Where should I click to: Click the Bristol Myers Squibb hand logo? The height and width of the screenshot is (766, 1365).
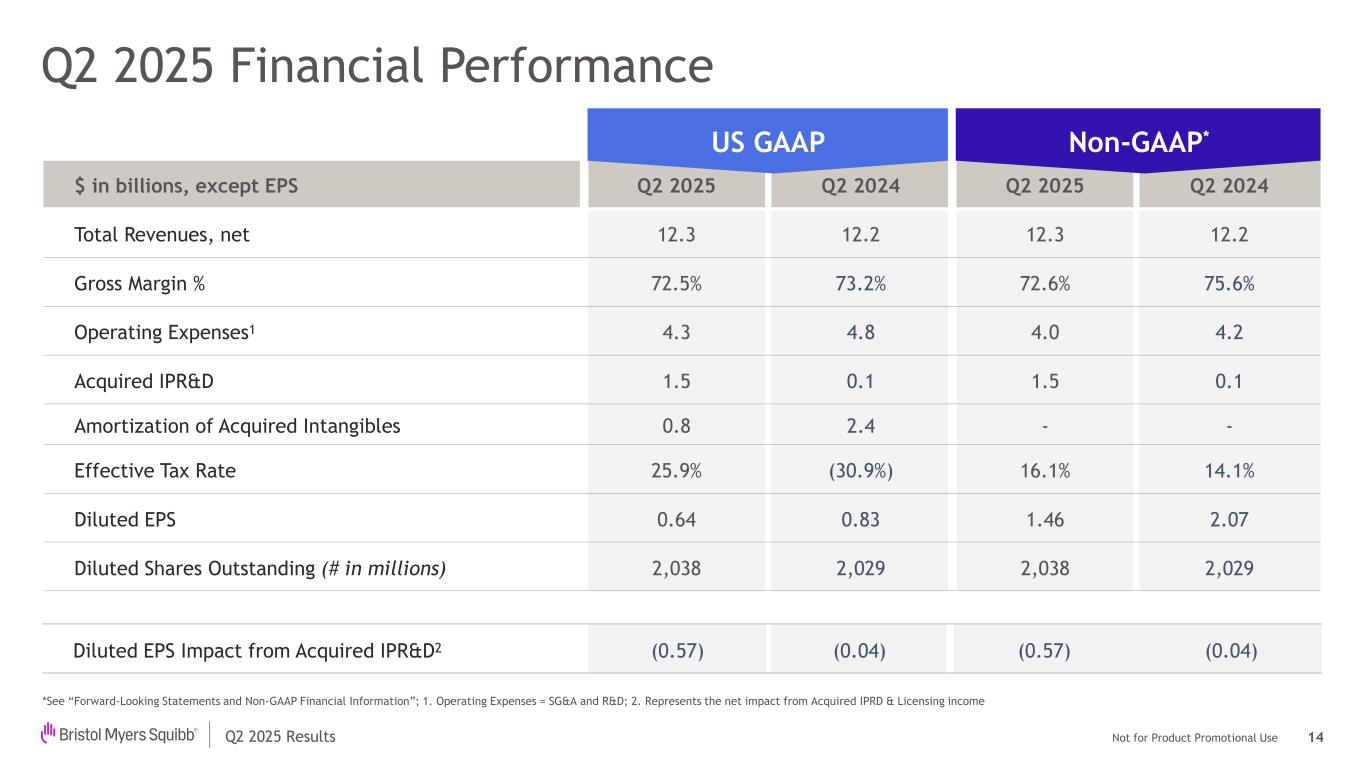point(48,735)
